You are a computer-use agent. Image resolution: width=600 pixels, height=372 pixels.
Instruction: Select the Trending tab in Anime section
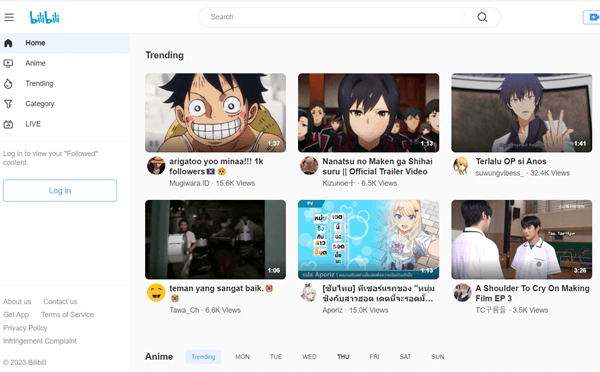pyautogui.click(x=203, y=357)
